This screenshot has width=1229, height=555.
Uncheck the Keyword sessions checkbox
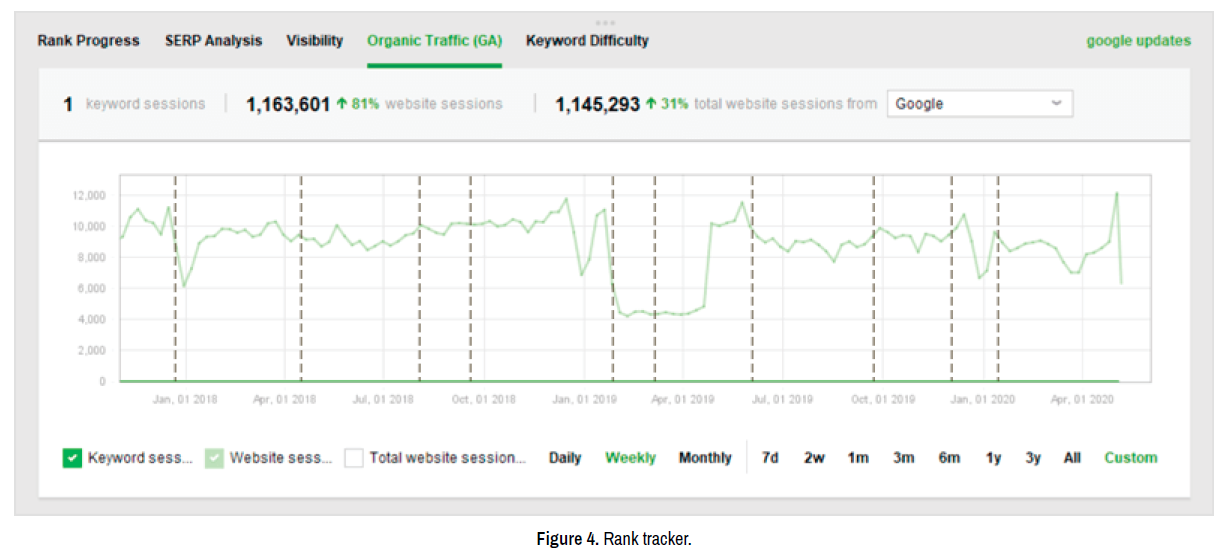click(72, 458)
